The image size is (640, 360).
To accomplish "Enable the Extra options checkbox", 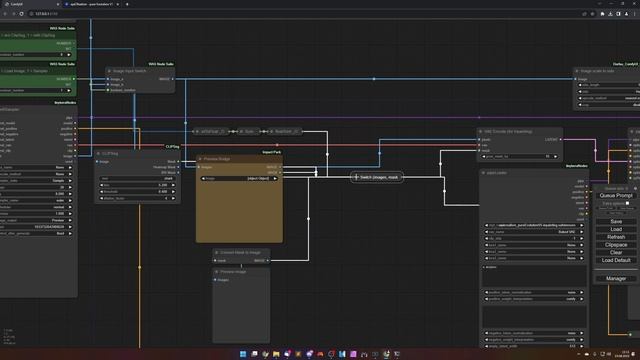I will tap(627, 203).
